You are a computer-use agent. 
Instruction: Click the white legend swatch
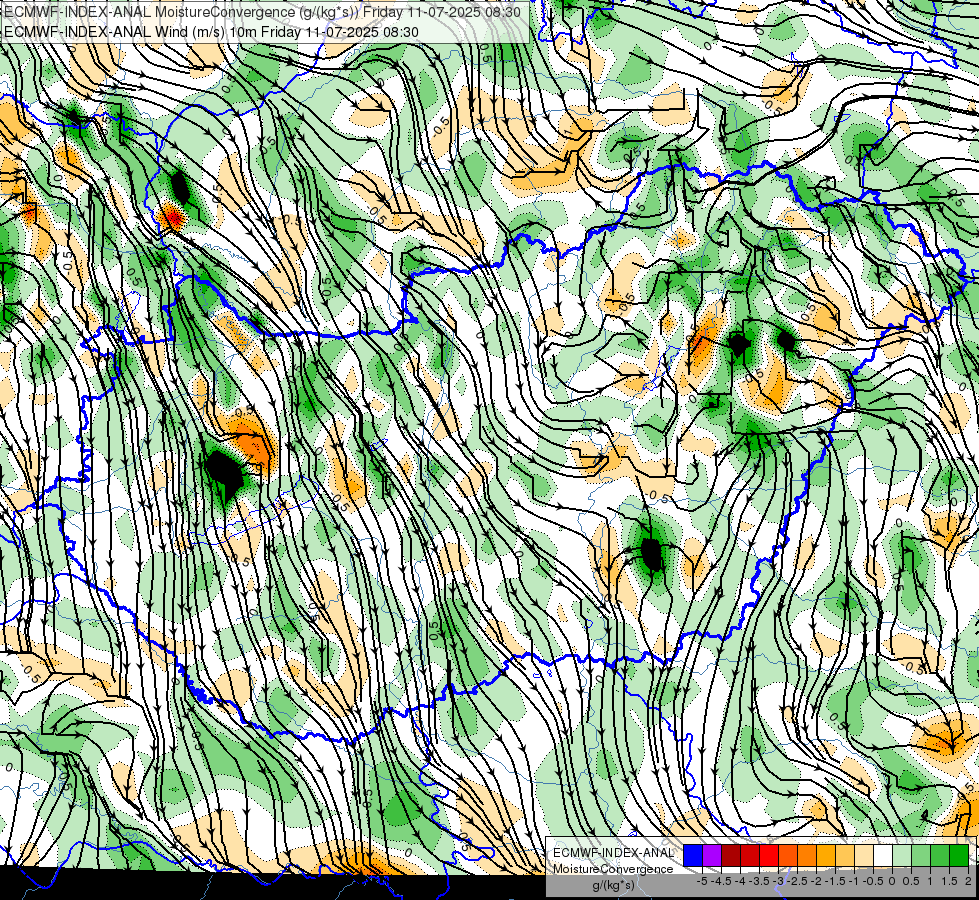pos(883,855)
